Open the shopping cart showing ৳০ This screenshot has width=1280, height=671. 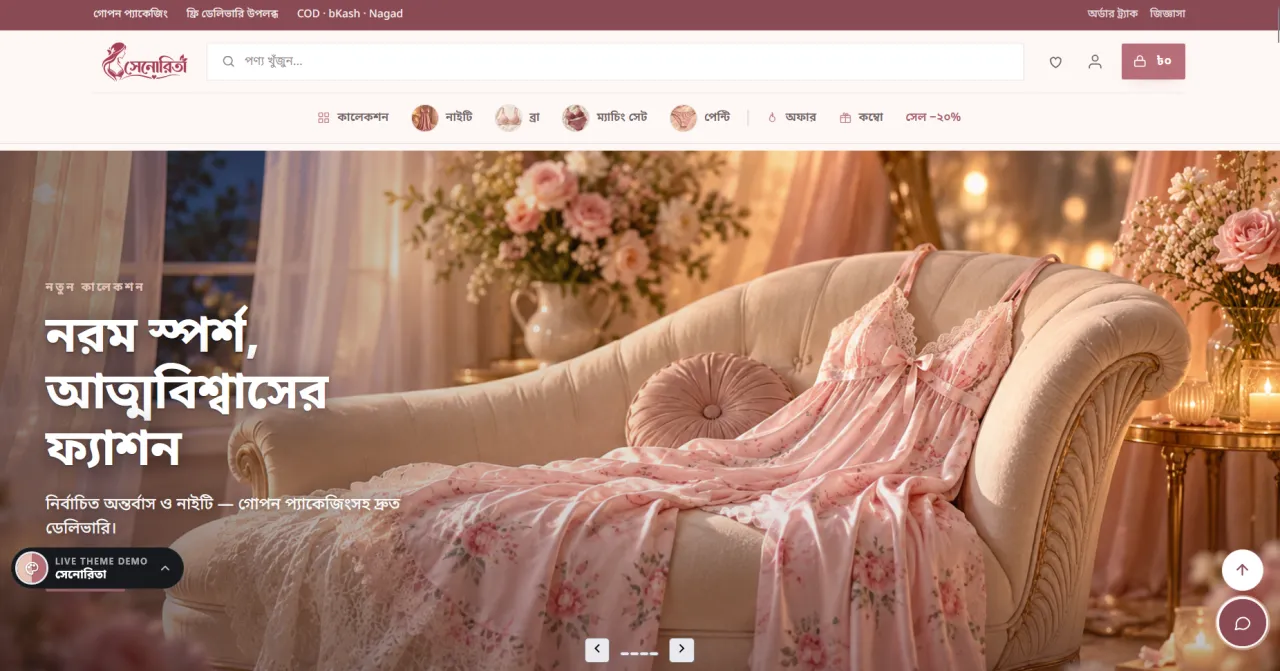pyautogui.click(x=1153, y=61)
